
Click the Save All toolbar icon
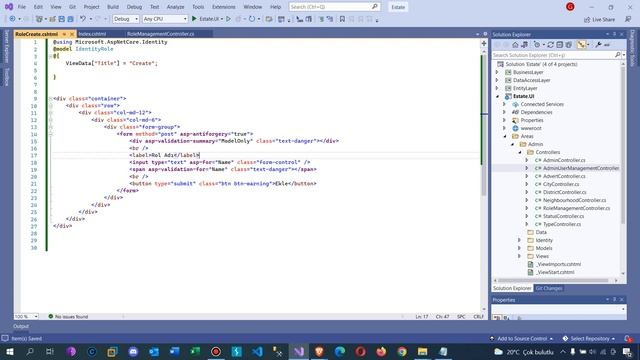tap(70, 19)
